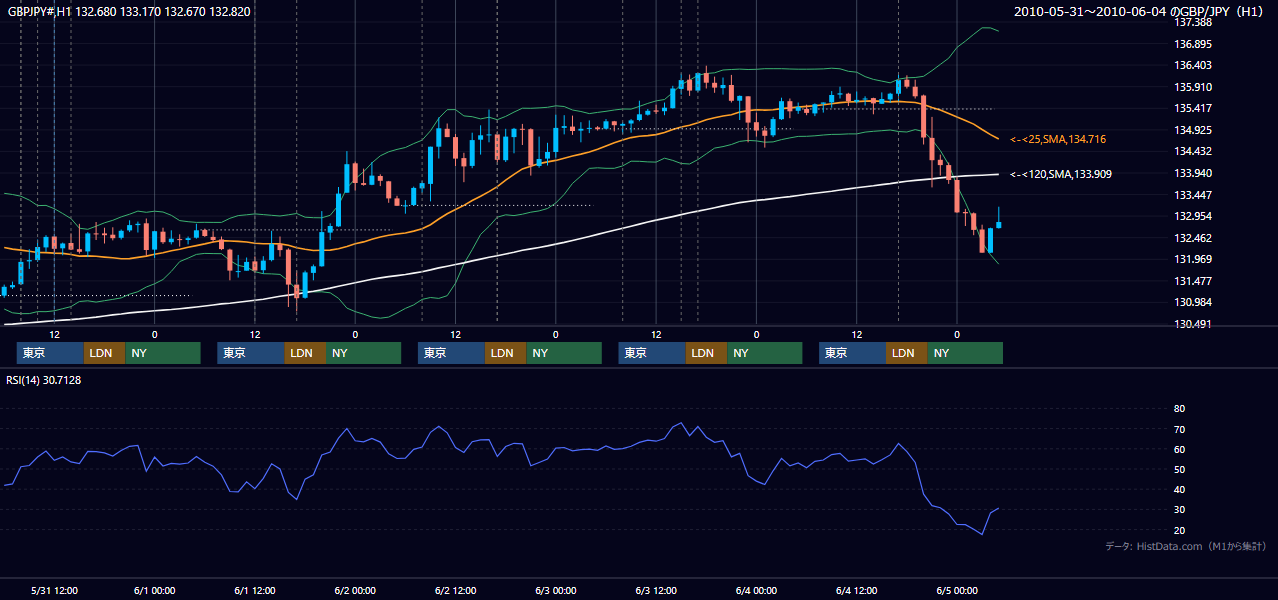
Task: Click RSI scale value 20
Action: (1179, 531)
